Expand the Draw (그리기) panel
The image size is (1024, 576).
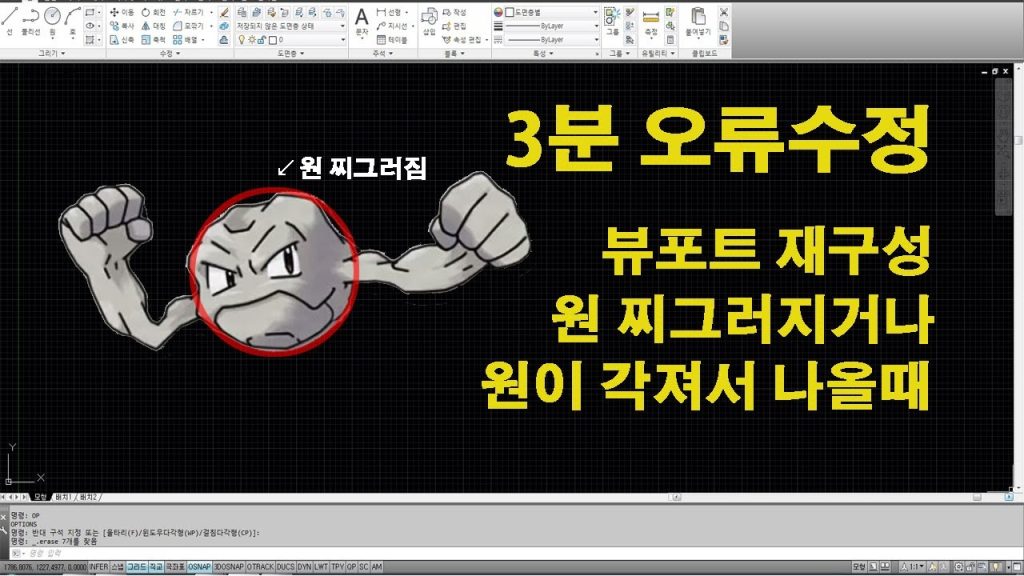pos(50,53)
